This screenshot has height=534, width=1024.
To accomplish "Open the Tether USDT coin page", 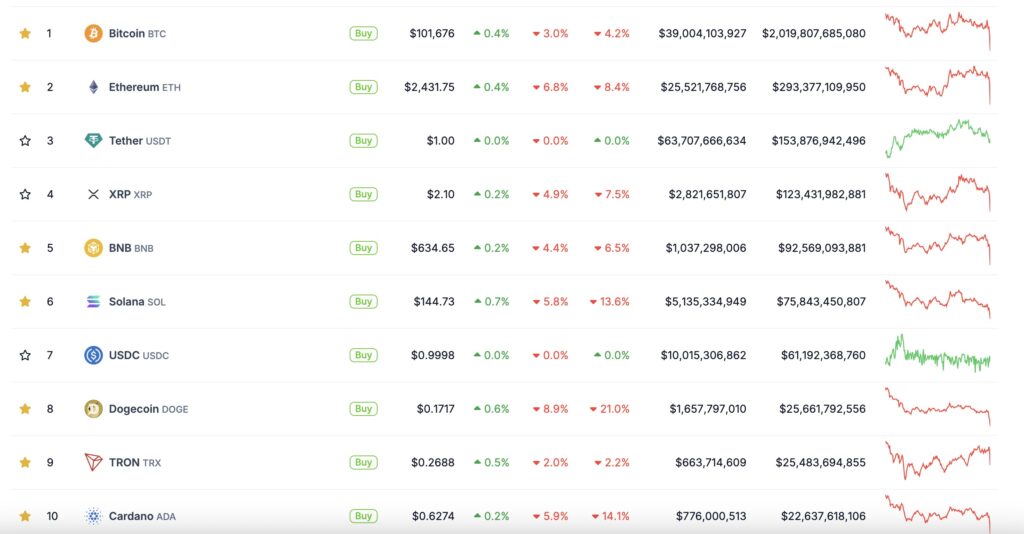I will coord(140,140).
